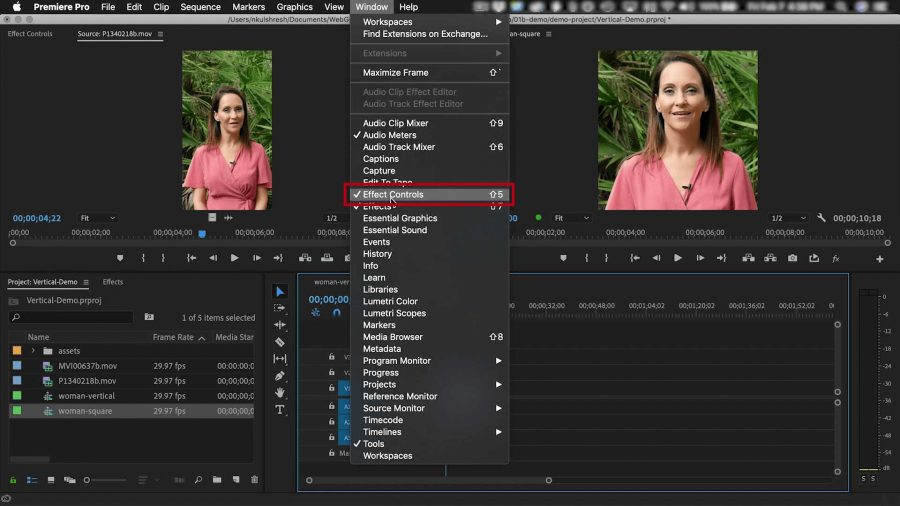Open the Program monitor button editor plus

879,259
